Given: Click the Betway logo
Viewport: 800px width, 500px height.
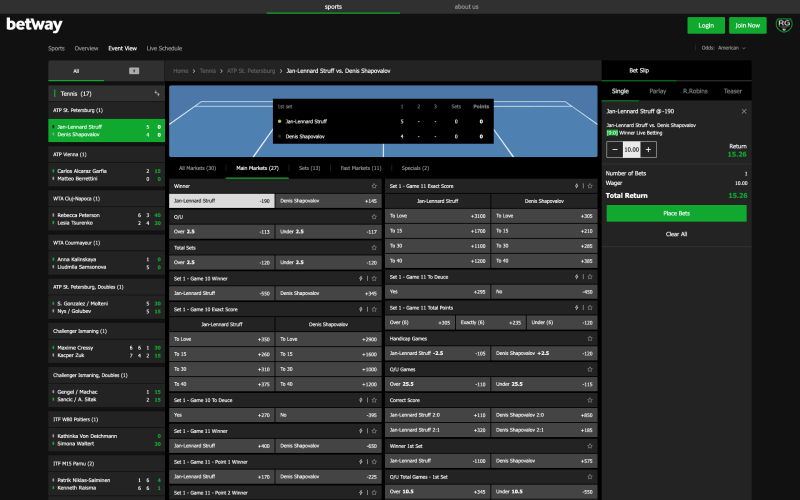Looking at the screenshot, I should pos(34,24).
